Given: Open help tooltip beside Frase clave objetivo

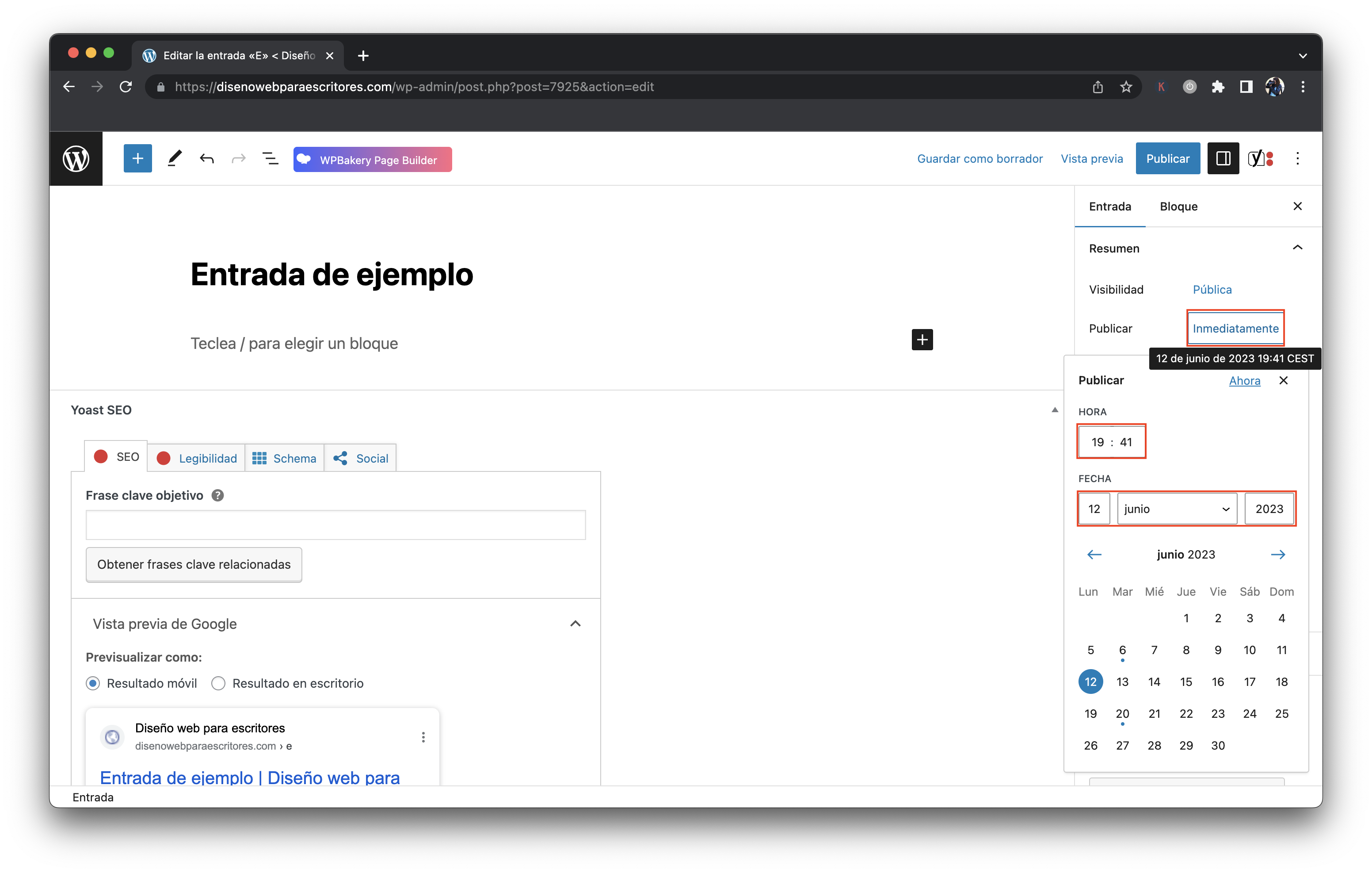Looking at the screenshot, I should coord(217,495).
